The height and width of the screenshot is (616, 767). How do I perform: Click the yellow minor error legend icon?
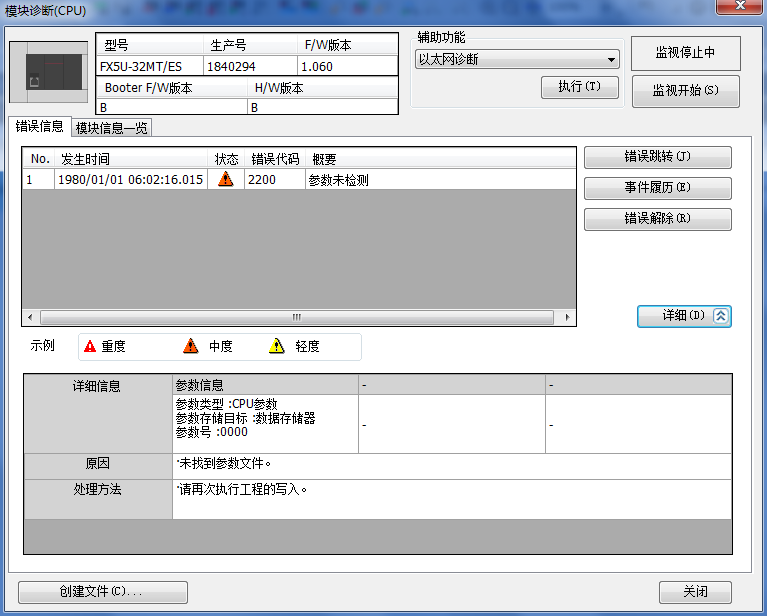[277, 347]
